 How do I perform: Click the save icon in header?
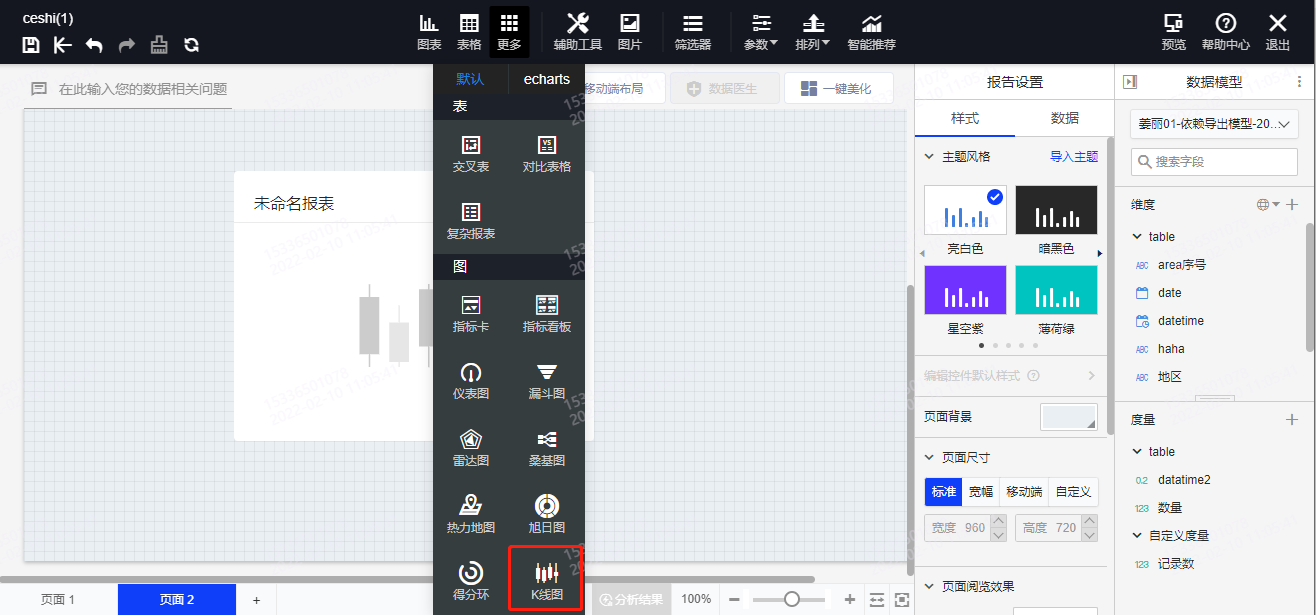coord(31,45)
